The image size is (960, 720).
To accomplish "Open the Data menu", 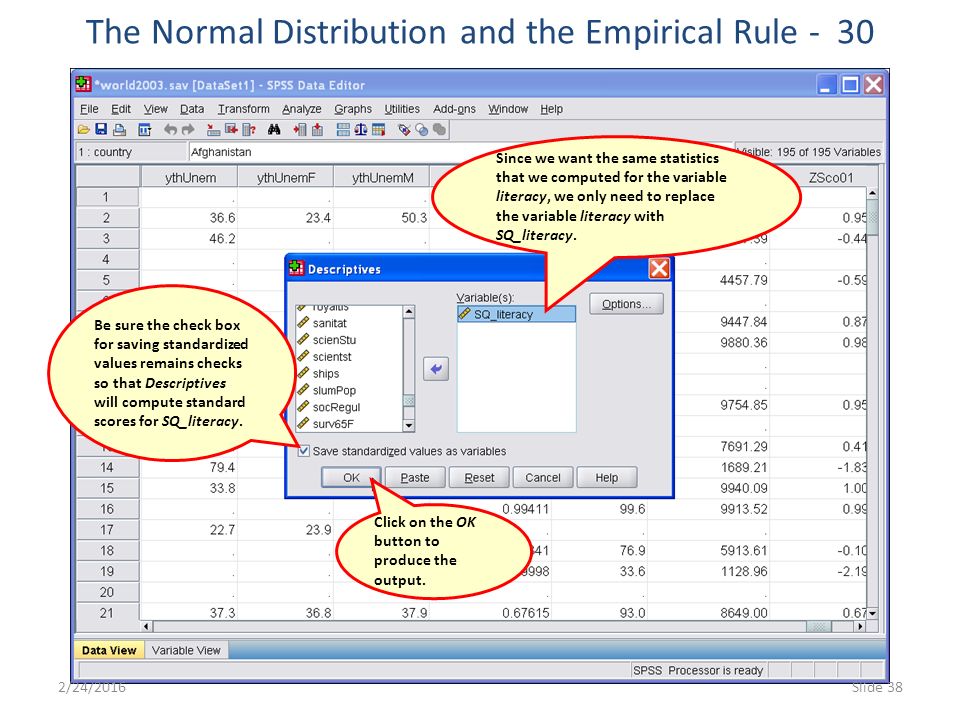I will (192, 109).
